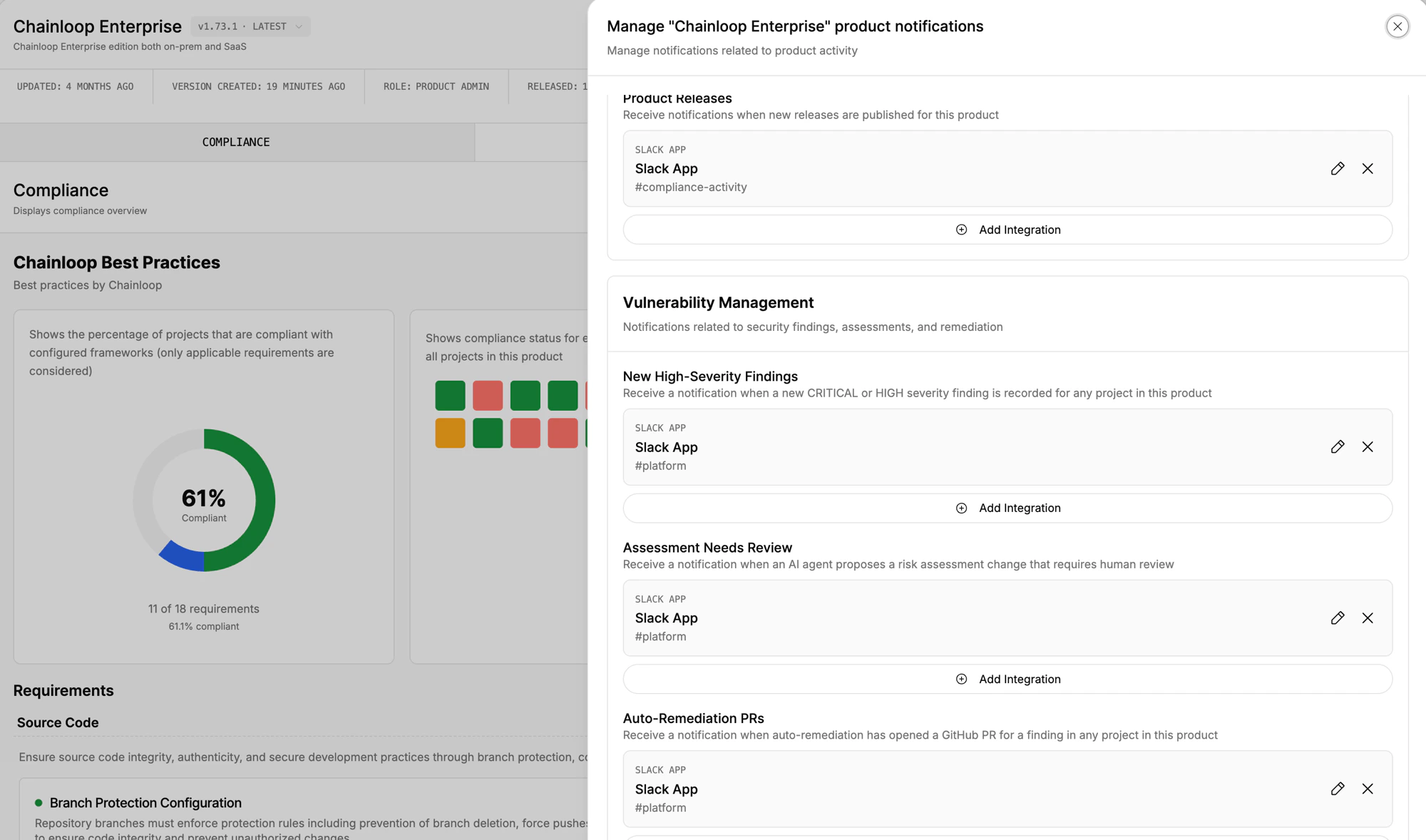Edit the #compliance-activity Slack App integration
1426x840 pixels.
pyautogui.click(x=1337, y=169)
